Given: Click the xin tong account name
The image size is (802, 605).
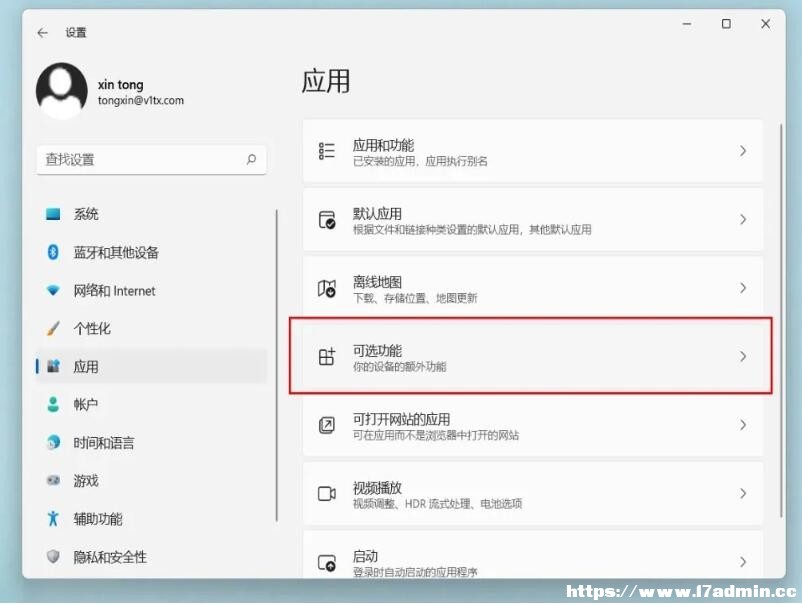Looking at the screenshot, I should pyautogui.click(x=121, y=84).
